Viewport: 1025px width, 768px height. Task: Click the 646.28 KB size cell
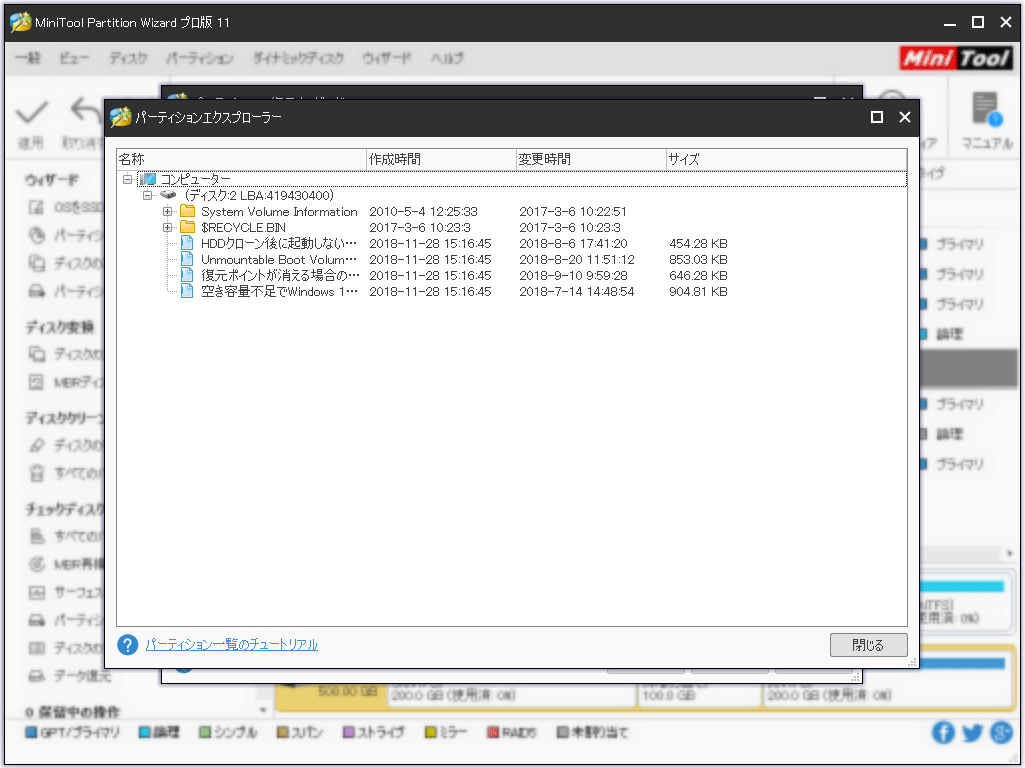(x=698, y=276)
